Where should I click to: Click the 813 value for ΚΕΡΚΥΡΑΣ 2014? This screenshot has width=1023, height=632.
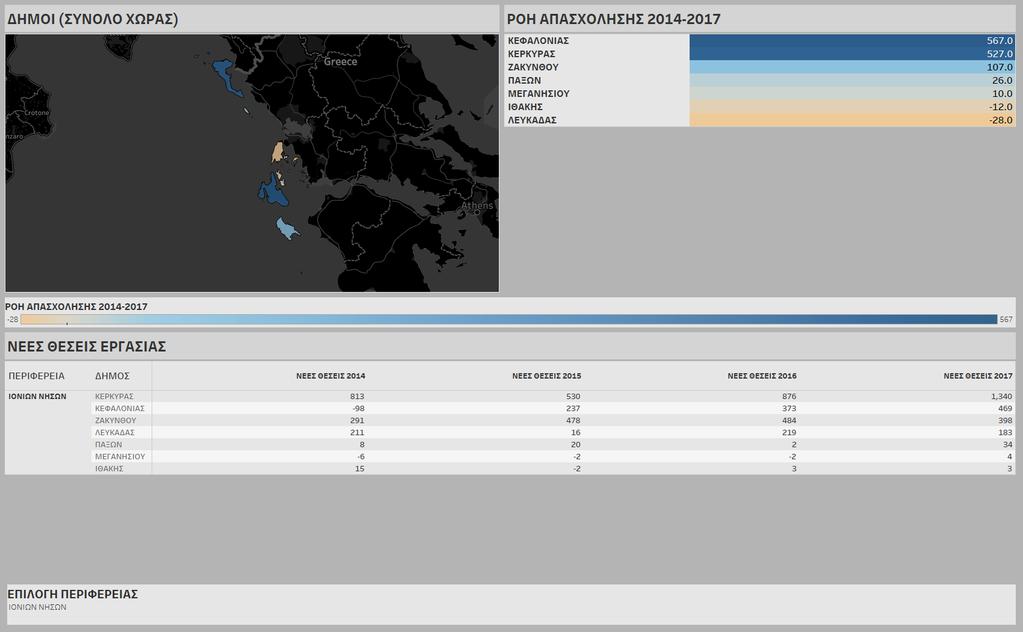pyautogui.click(x=357, y=396)
